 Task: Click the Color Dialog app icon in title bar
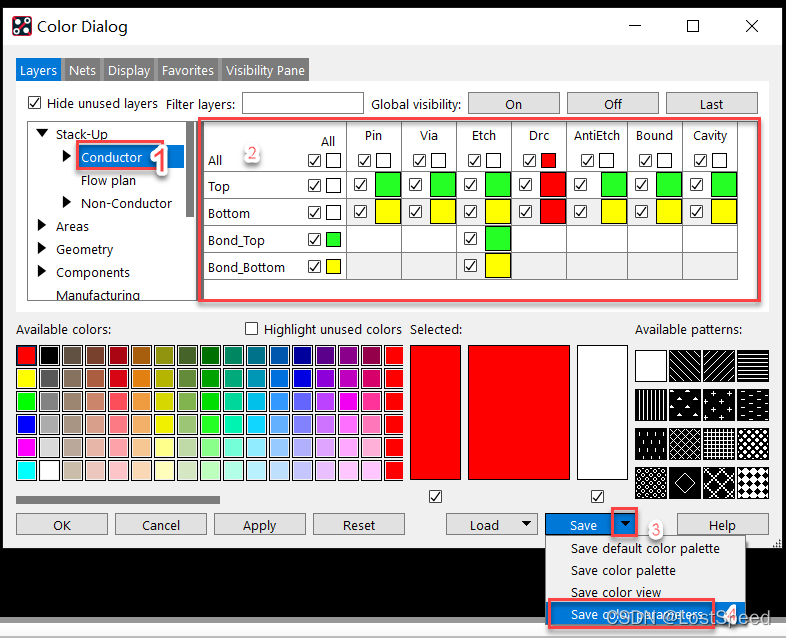coord(20,27)
